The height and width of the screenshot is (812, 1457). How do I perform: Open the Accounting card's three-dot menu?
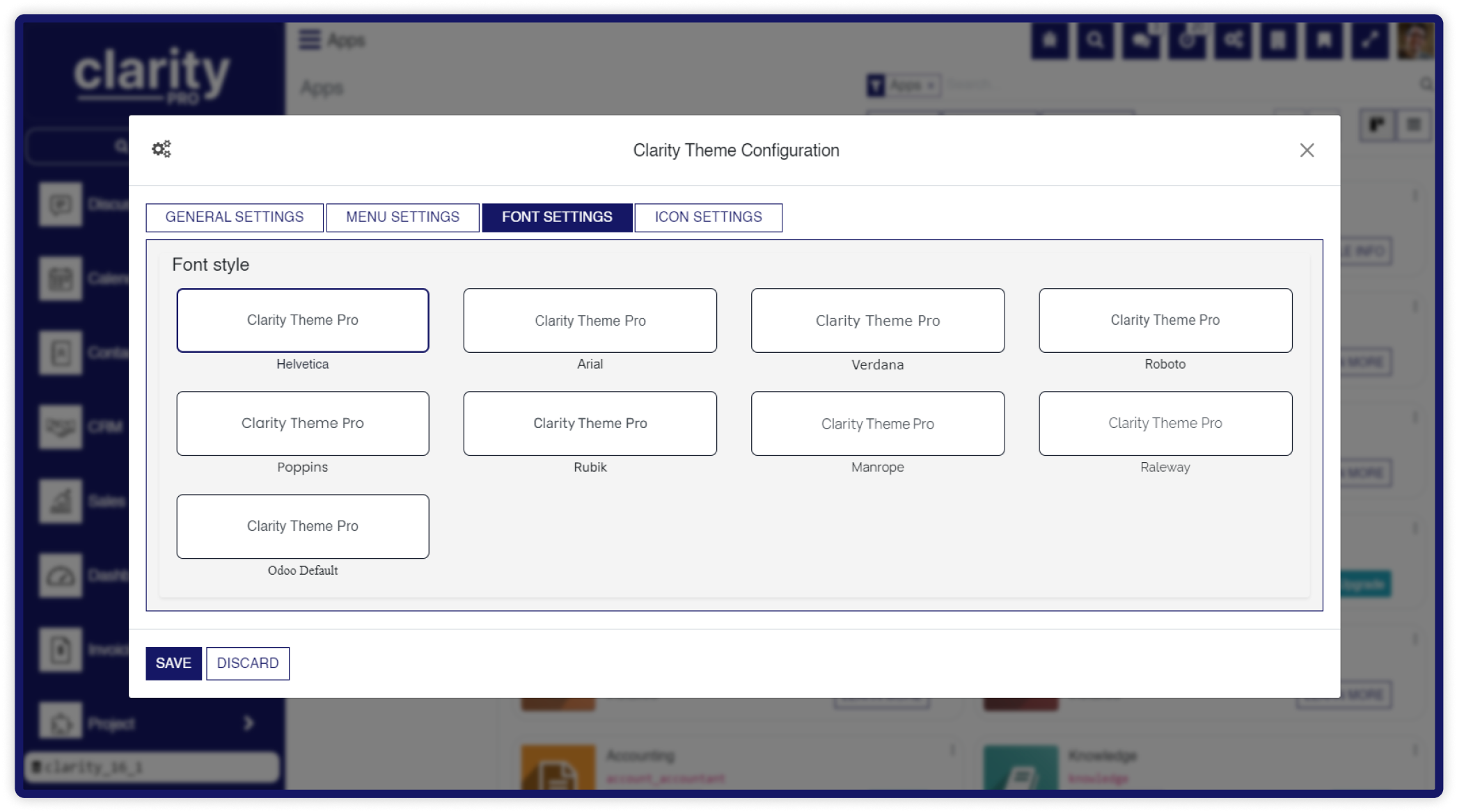click(952, 750)
